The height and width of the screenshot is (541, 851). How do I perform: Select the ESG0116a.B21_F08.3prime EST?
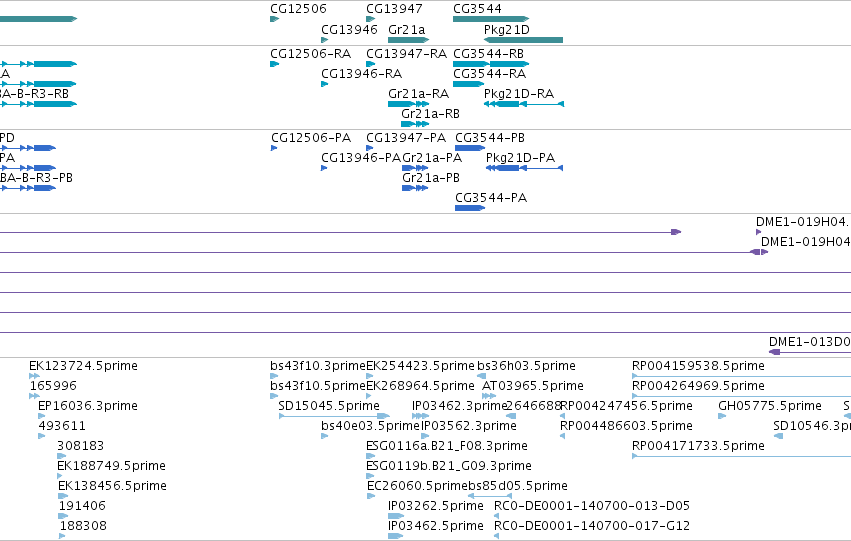pyautogui.click(x=447, y=446)
